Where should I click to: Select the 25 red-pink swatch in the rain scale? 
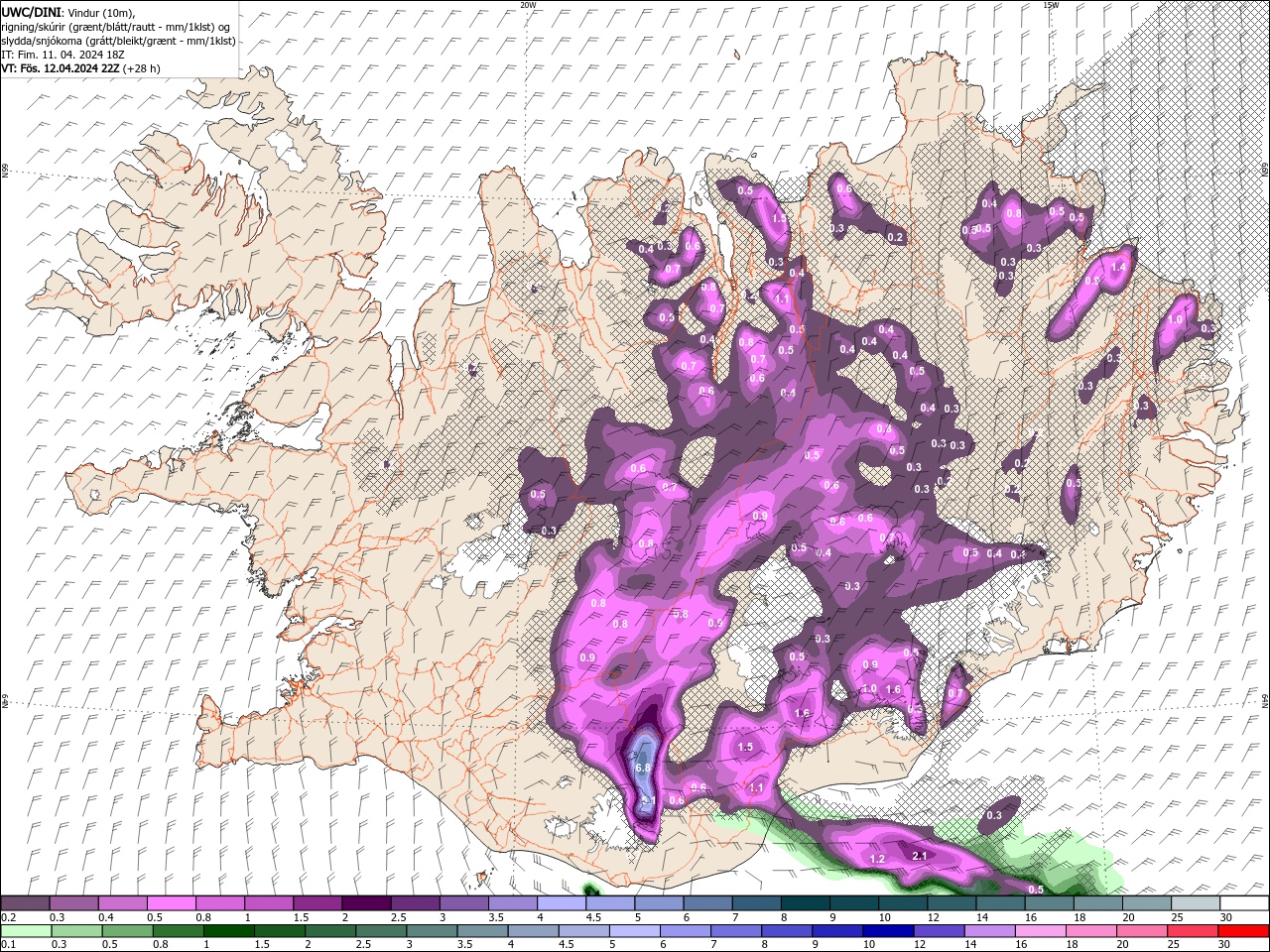(1192, 931)
